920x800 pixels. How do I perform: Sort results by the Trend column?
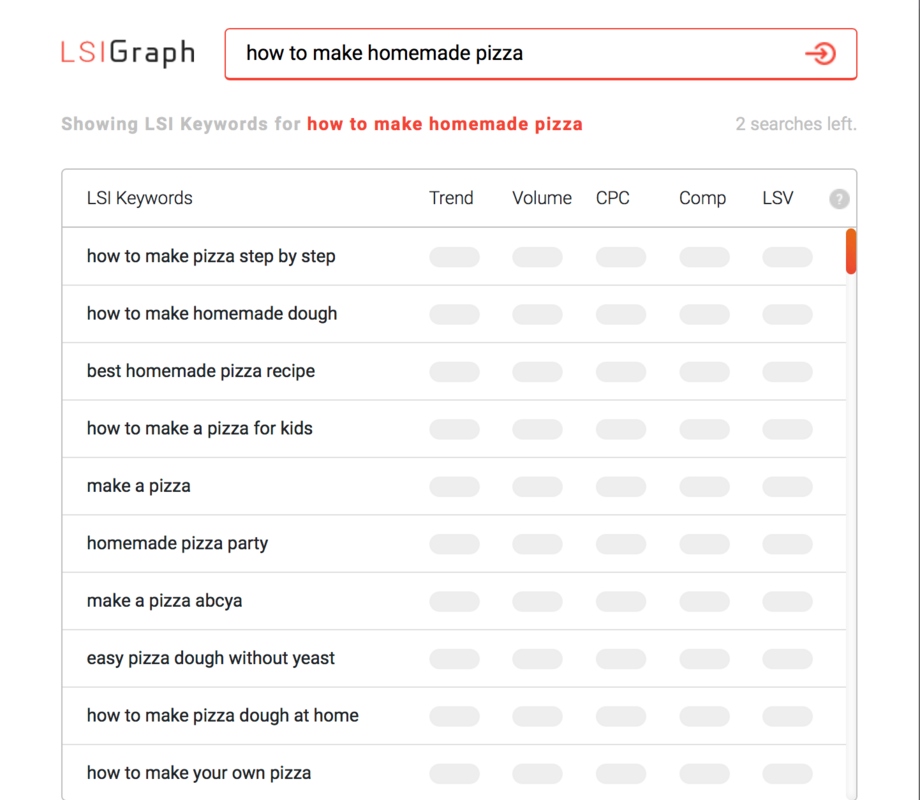pos(451,198)
